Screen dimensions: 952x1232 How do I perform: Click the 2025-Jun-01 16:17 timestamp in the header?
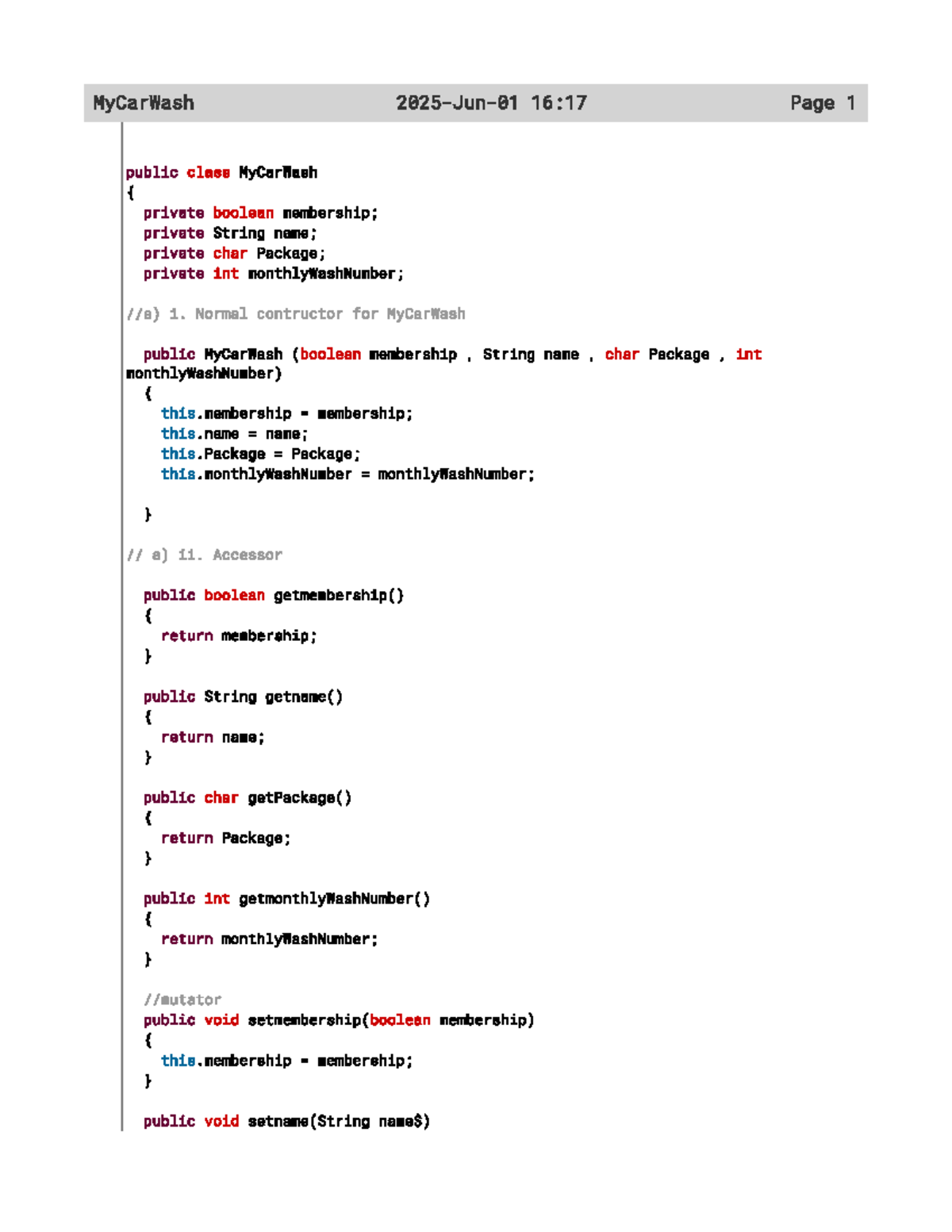[492, 103]
